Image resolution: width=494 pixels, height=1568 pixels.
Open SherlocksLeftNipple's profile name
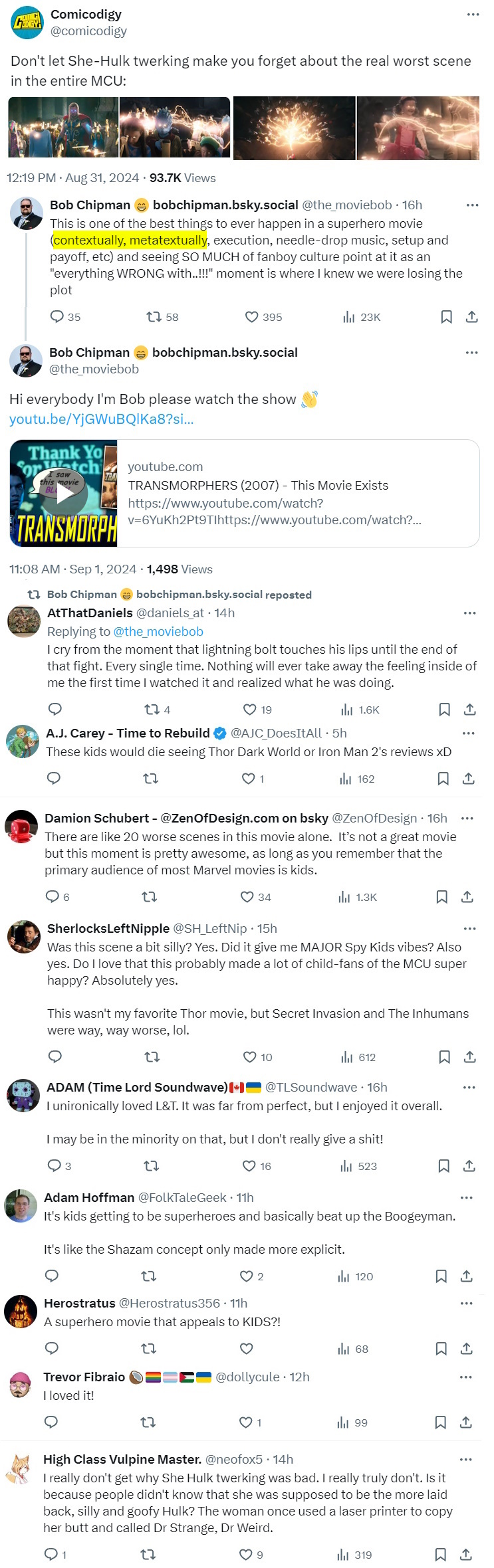point(108,928)
